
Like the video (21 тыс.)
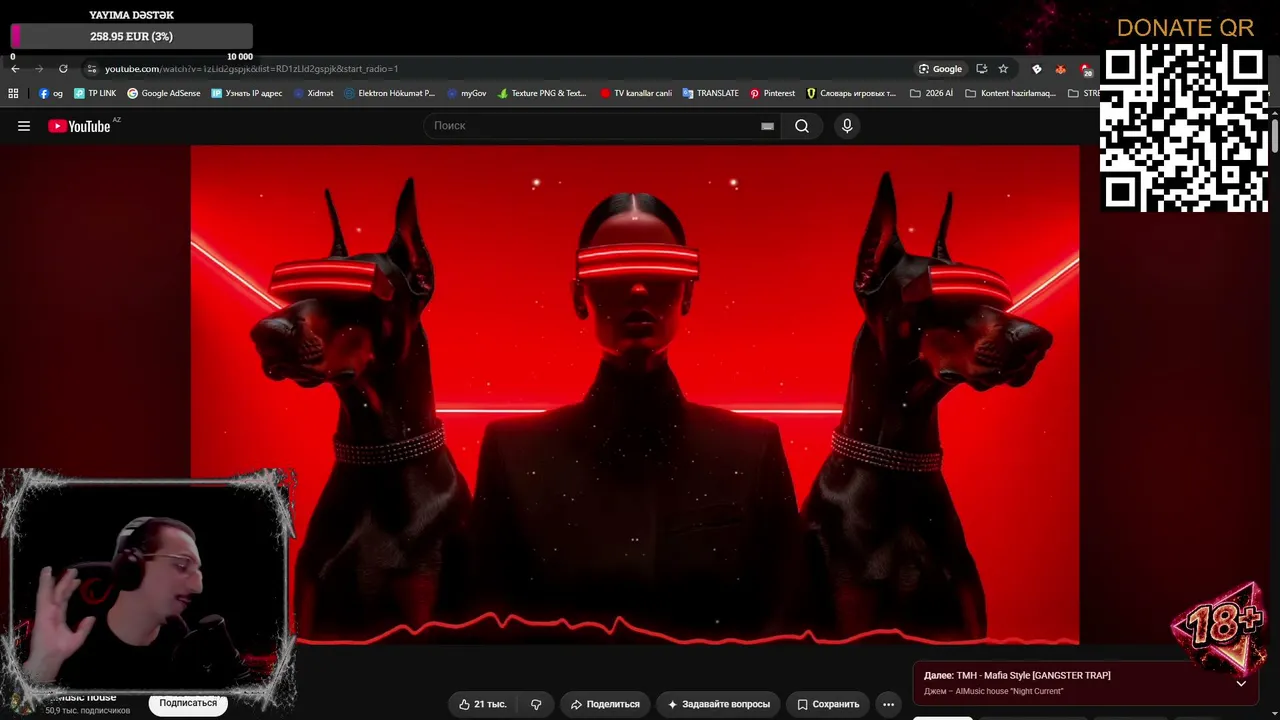(x=483, y=704)
